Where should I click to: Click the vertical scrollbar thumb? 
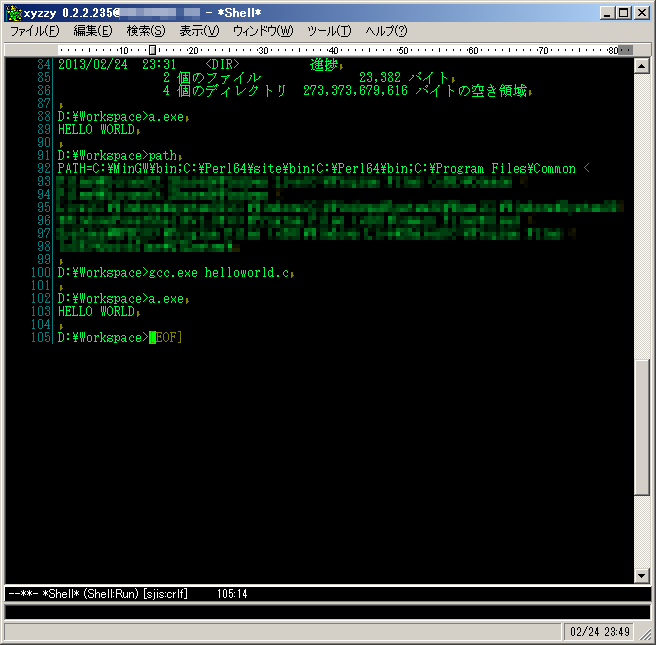point(642,427)
